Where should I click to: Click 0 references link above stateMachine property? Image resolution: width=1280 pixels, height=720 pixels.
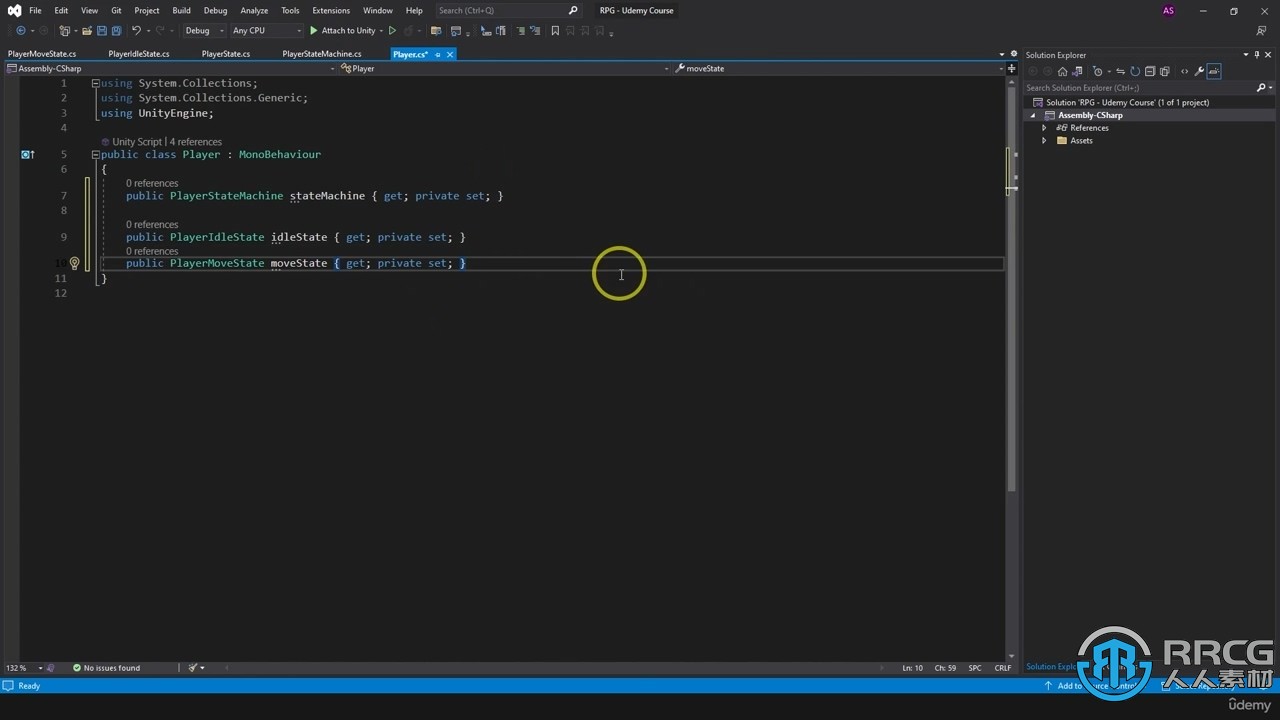pos(152,183)
